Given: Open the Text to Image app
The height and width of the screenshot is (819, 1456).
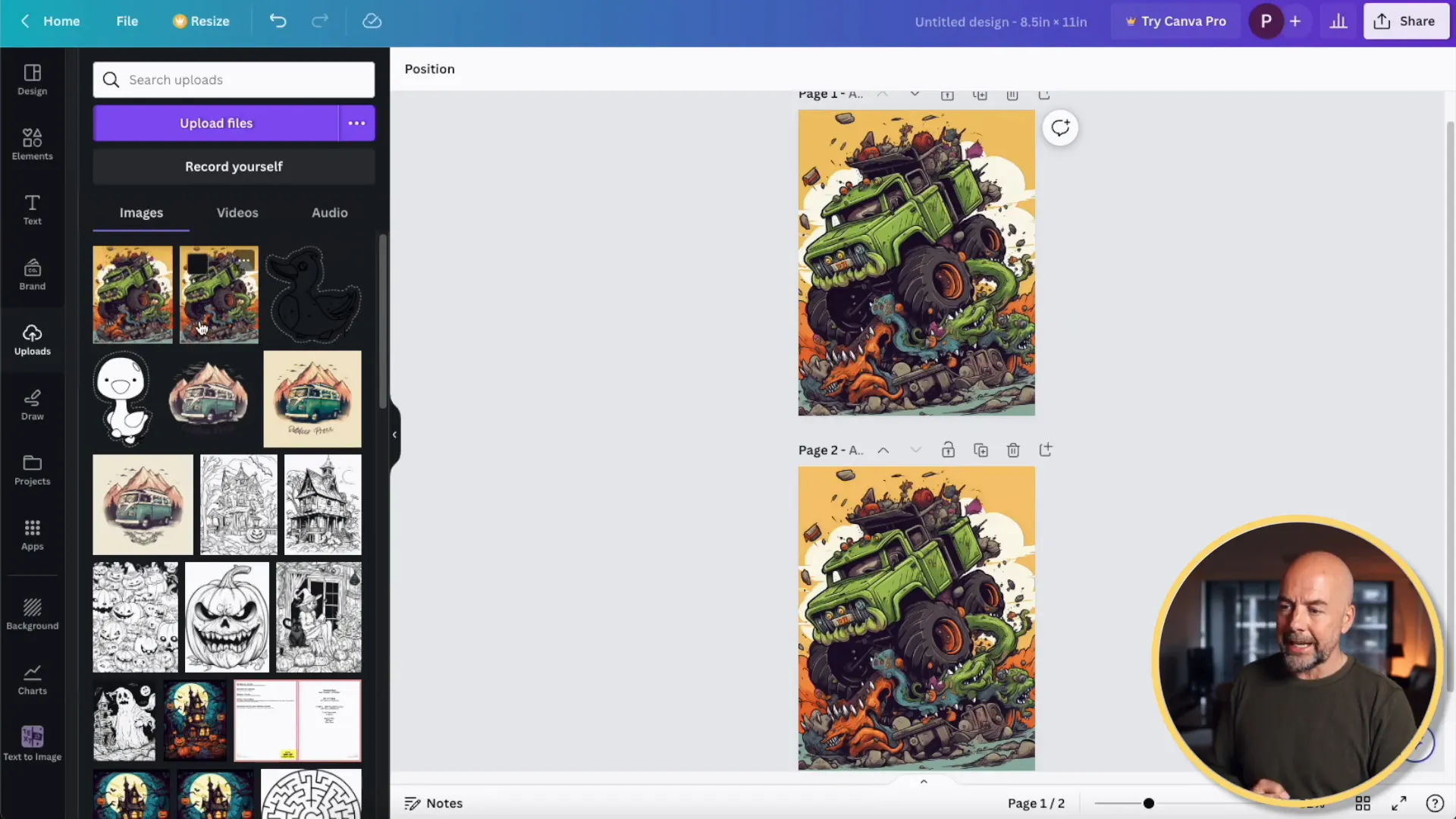Looking at the screenshot, I should 32,743.
